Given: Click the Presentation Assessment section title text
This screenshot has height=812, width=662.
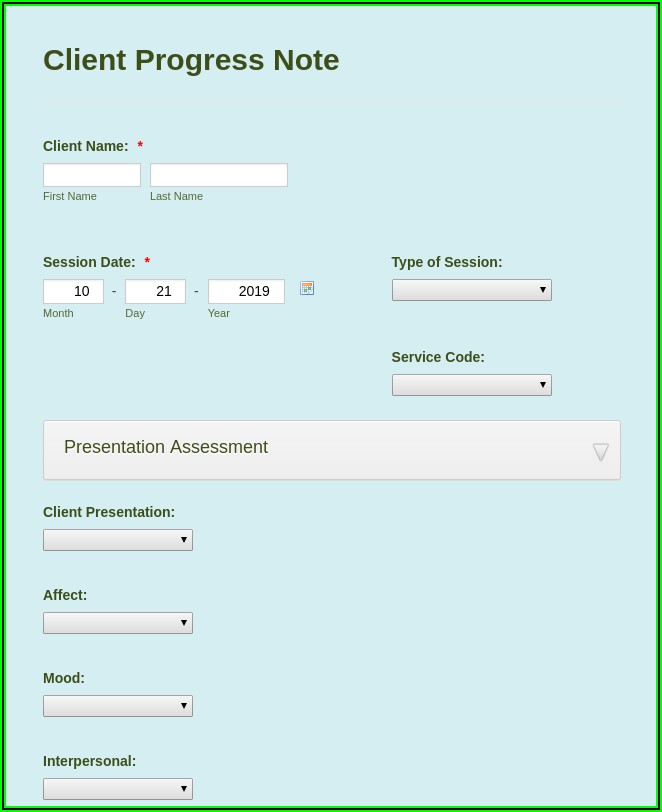Looking at the screenshot, I should click(166, 447).
